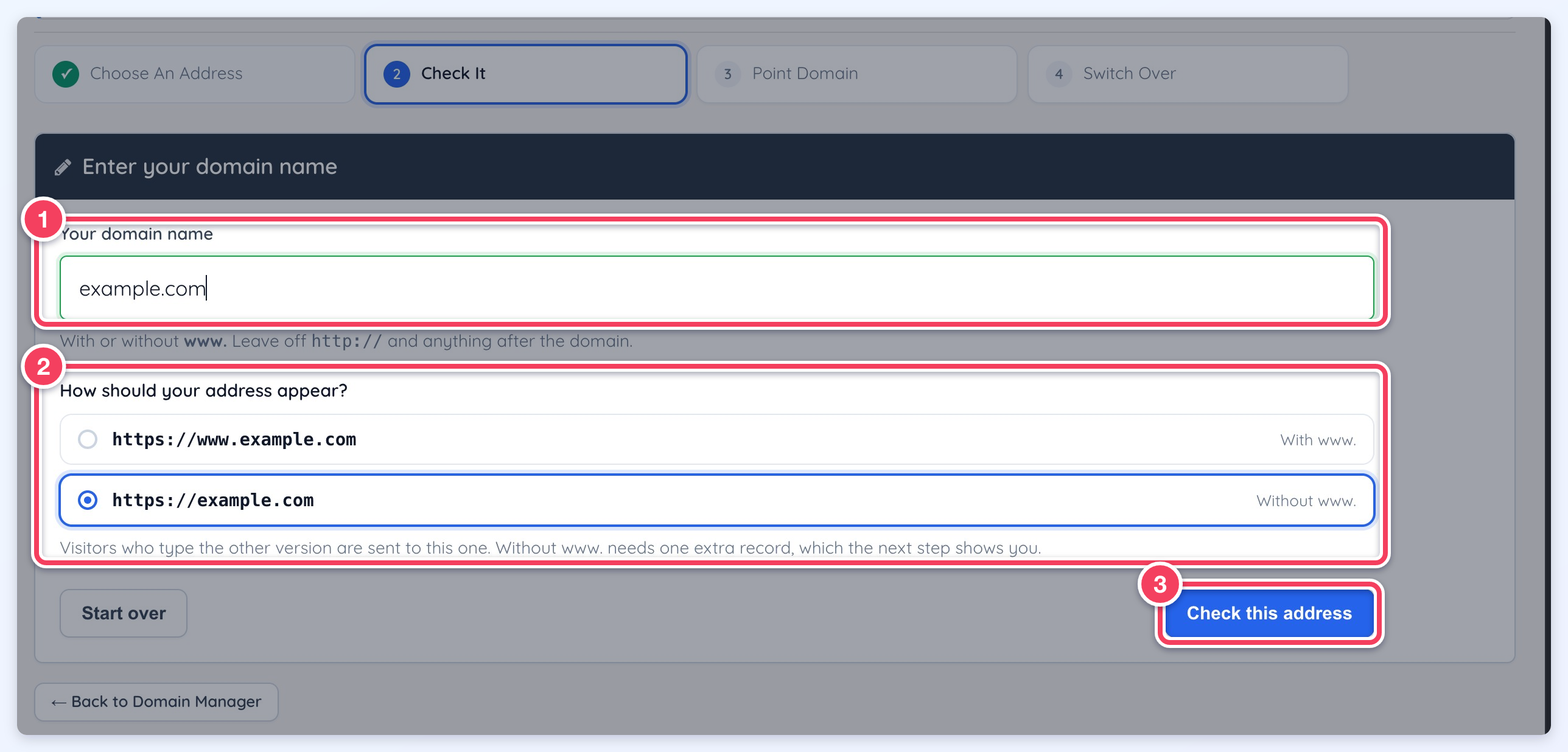Select the https://www.example.com radio button

pos(88,439)
